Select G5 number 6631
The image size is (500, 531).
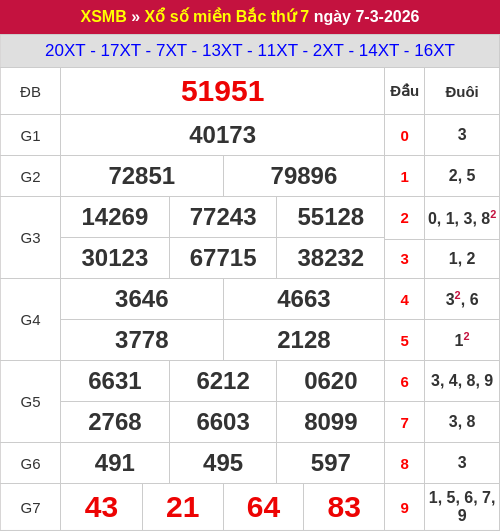point(115,381)
